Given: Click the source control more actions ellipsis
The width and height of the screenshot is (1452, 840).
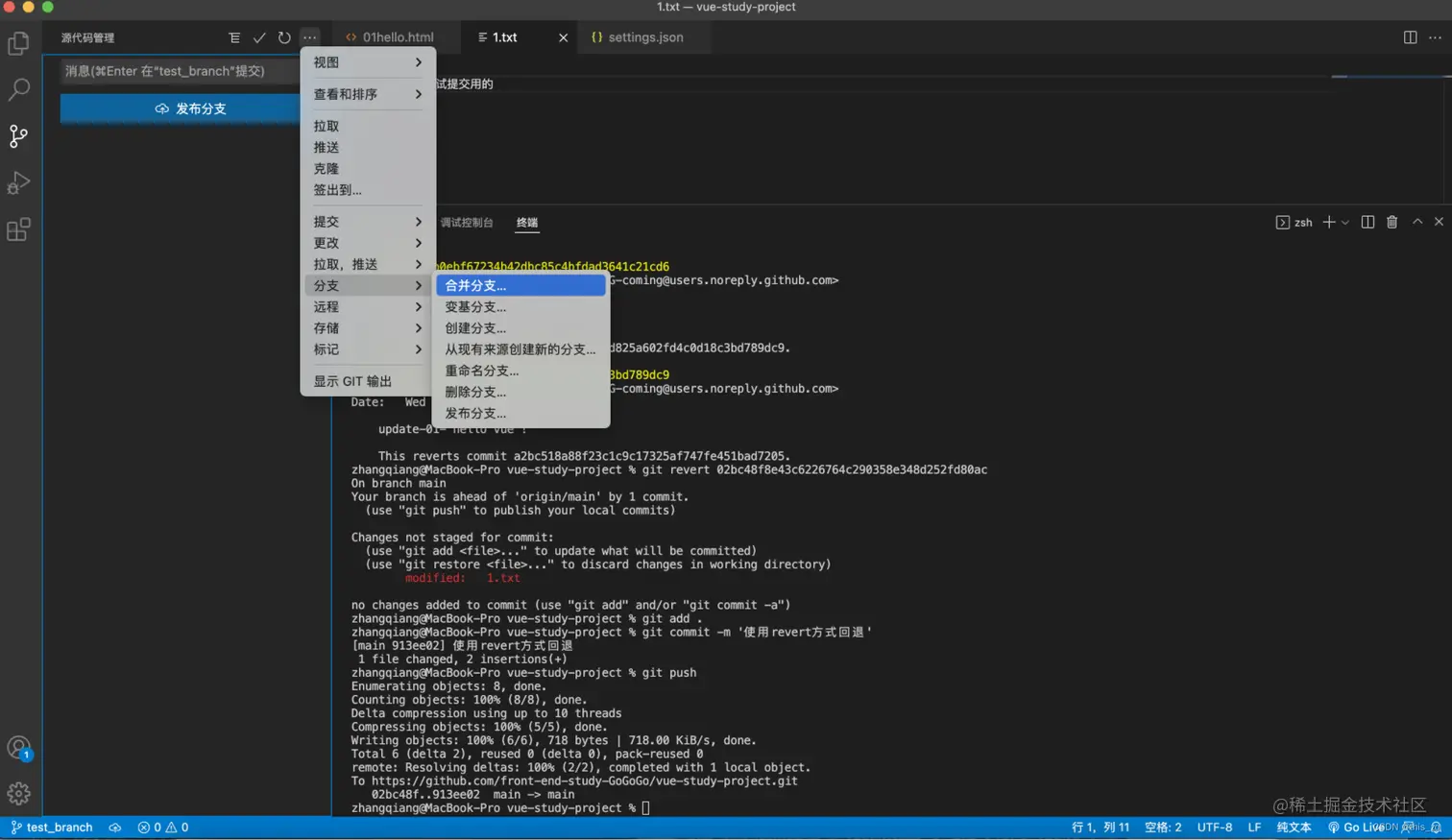Looking at the screenshot, I should 309,37.
